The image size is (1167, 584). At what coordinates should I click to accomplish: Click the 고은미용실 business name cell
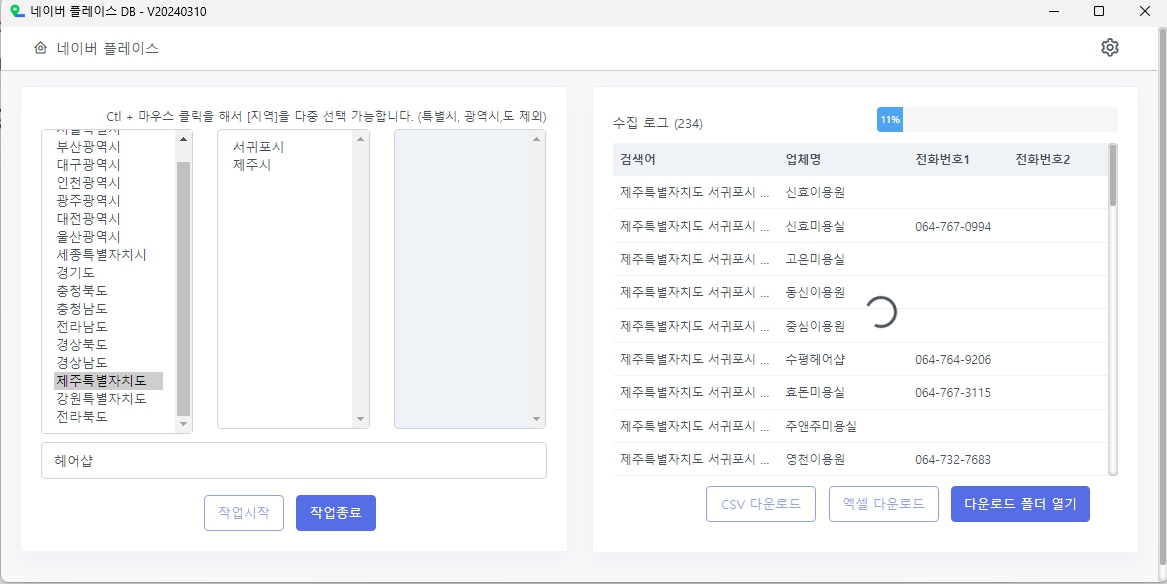click(x=815, y=260)
